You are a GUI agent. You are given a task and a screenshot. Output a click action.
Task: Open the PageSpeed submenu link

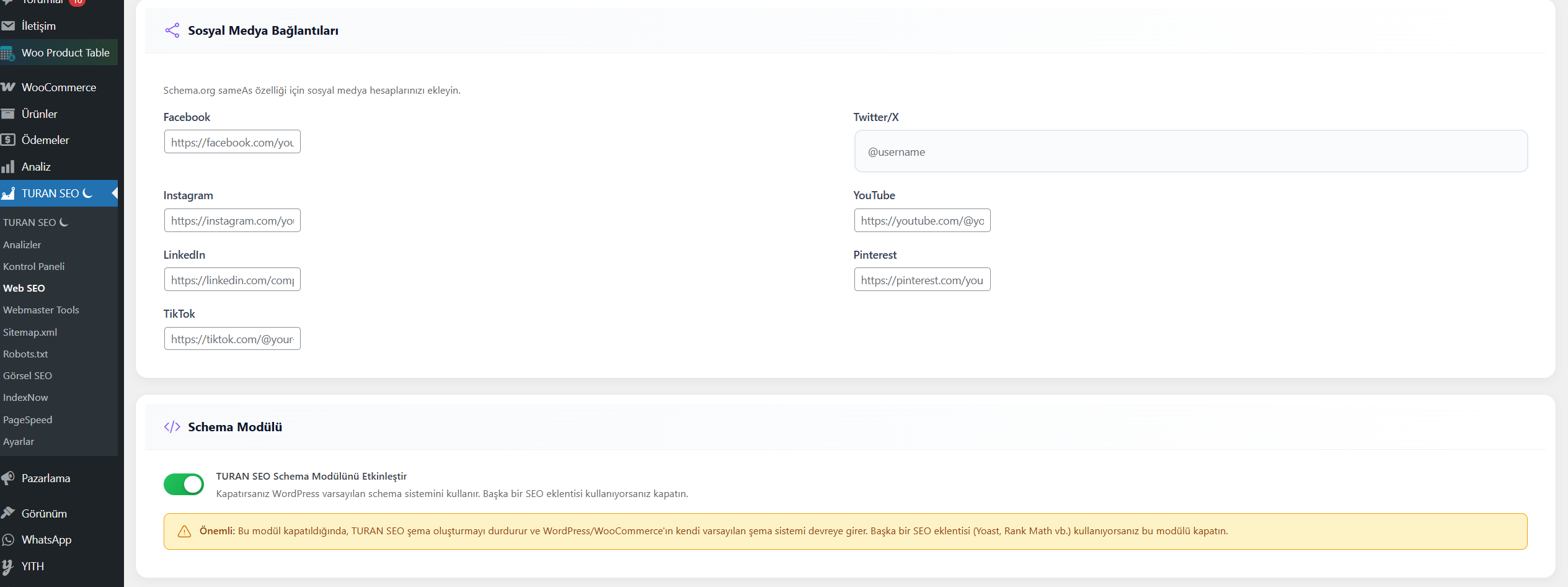pos(27,420)
